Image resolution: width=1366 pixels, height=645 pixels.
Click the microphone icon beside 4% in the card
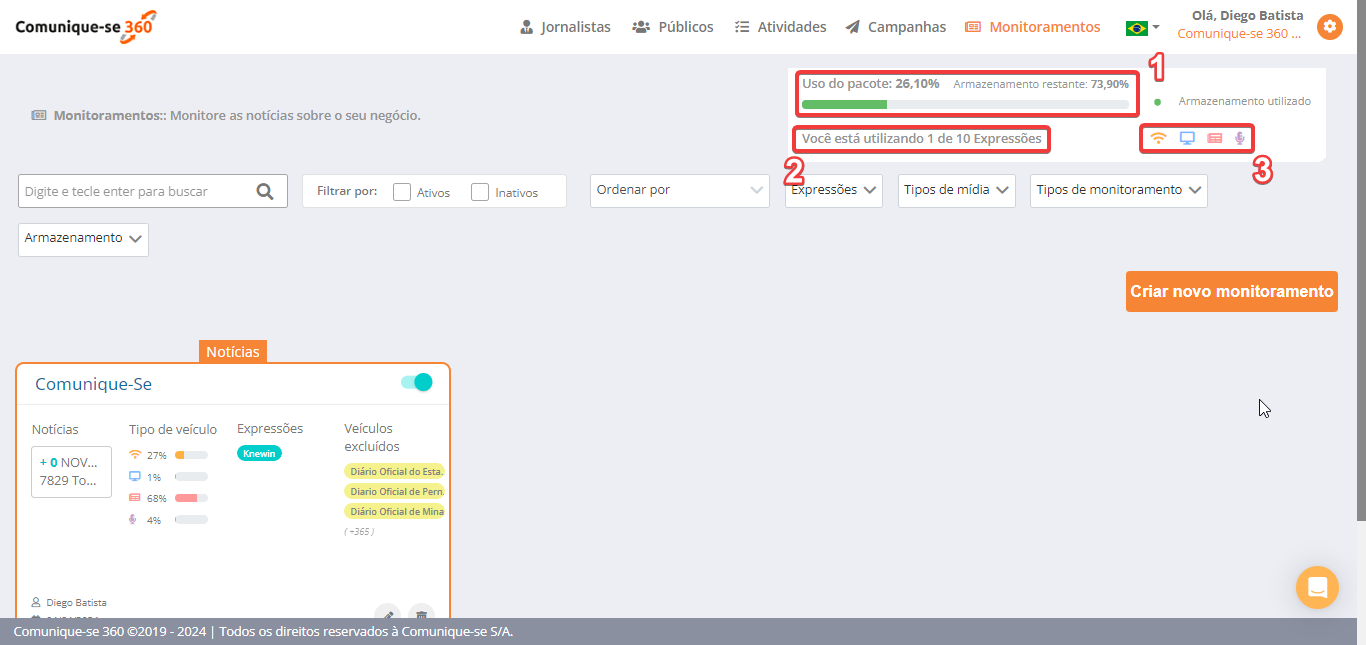click(135, 519)
